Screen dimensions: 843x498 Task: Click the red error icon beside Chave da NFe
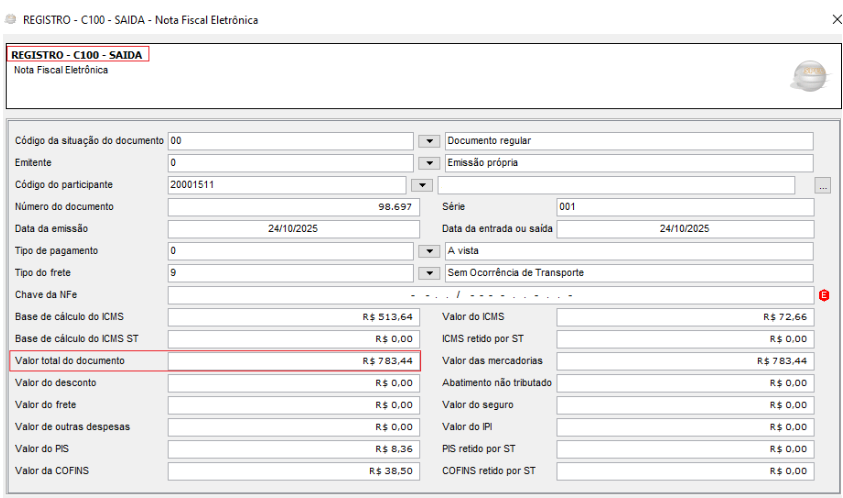pyautogui.click(x=825, y=295)
